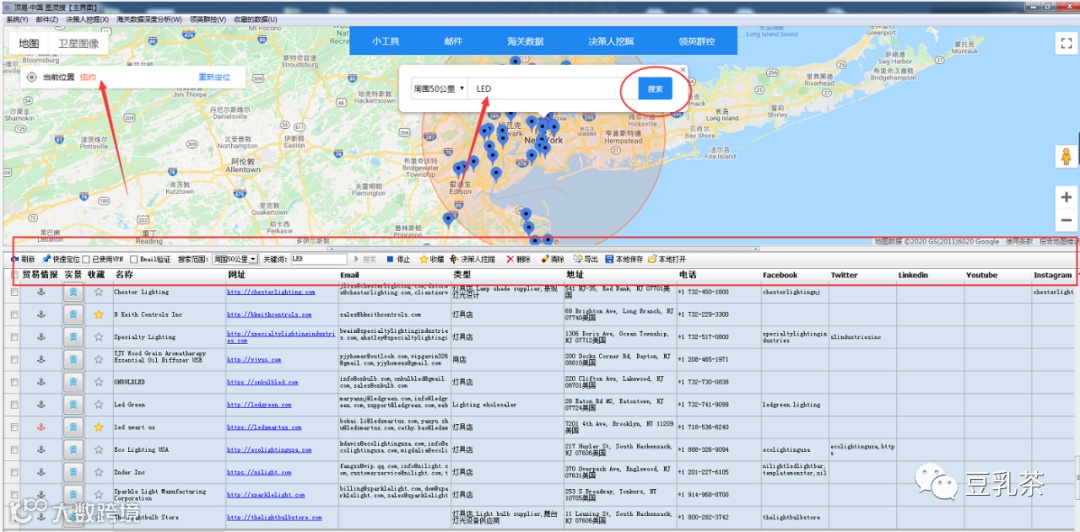
Task: Check the ONBULBLED row checkbox
Action: (14, 382)
